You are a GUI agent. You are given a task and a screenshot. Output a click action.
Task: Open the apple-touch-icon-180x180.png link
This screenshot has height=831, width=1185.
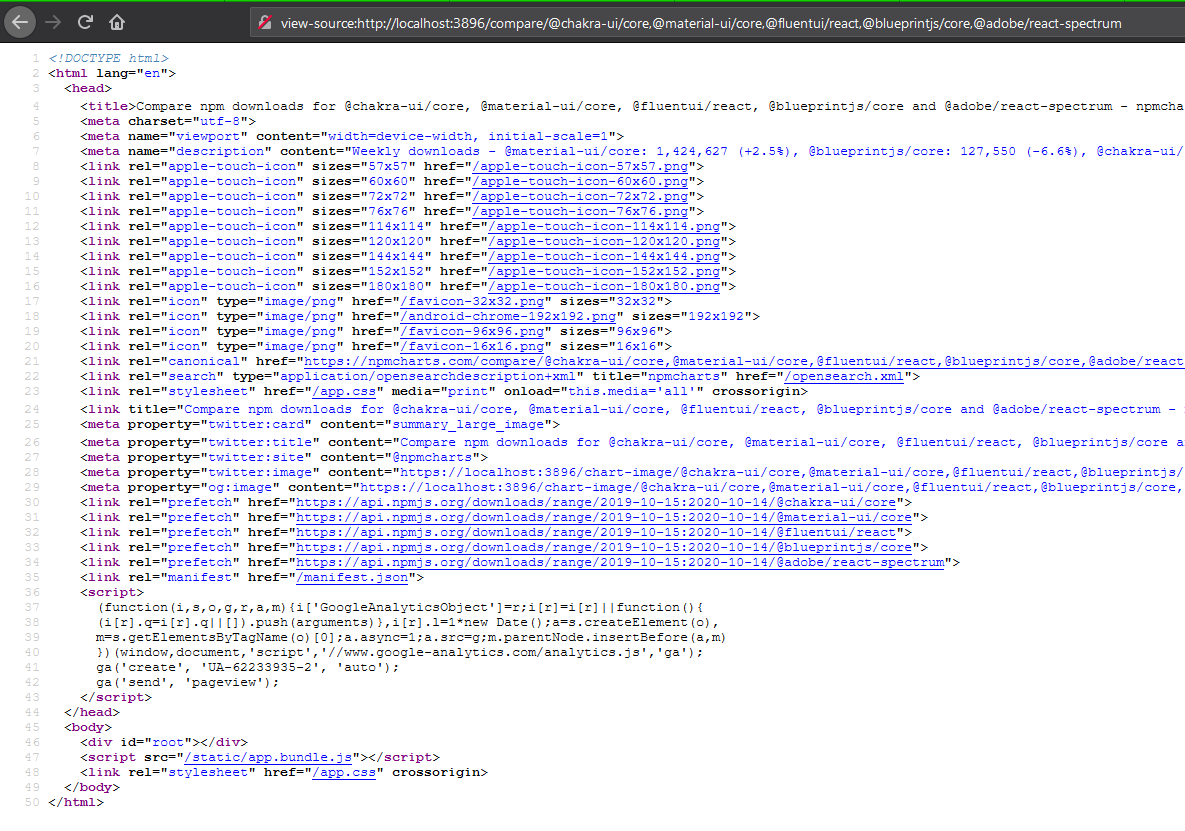(x=604, y=287)
